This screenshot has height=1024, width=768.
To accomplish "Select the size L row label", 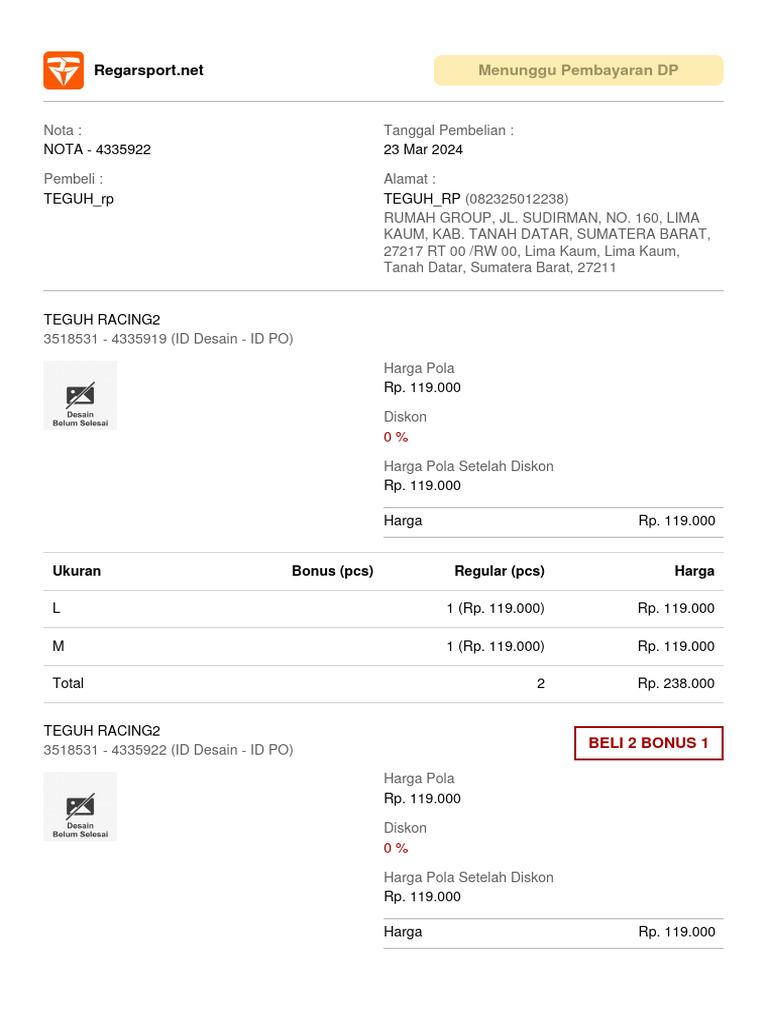I will pos(57,608).
